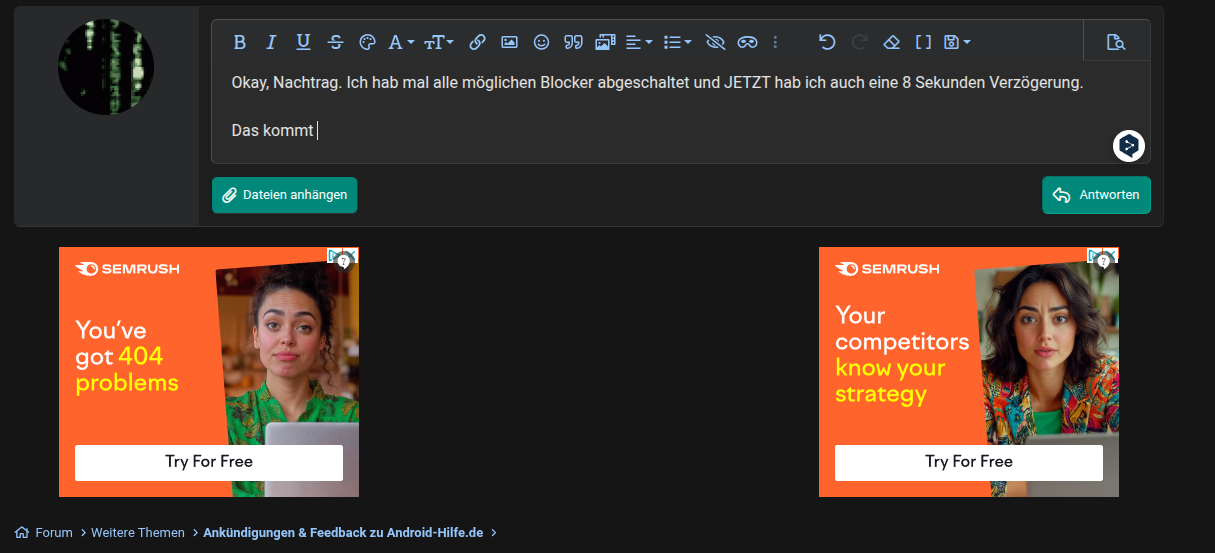
Task: Toggle bold formatting in the editor
Action: coord(240,42)
